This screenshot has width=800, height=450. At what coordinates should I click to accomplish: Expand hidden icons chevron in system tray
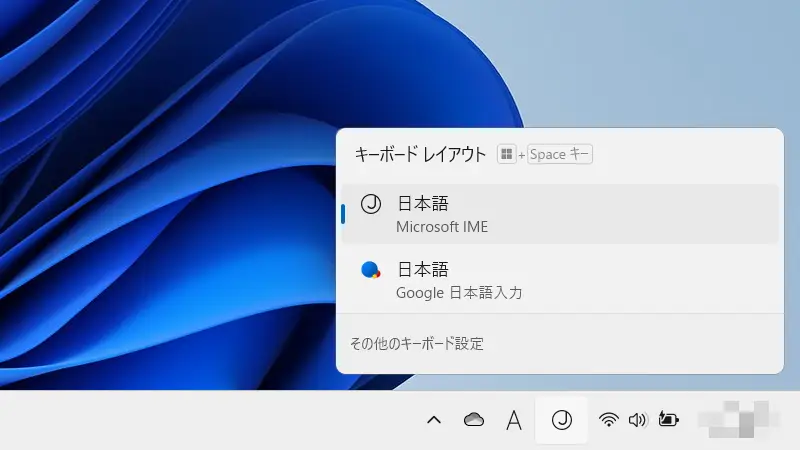pyautogui.click(x=434, y=420)
